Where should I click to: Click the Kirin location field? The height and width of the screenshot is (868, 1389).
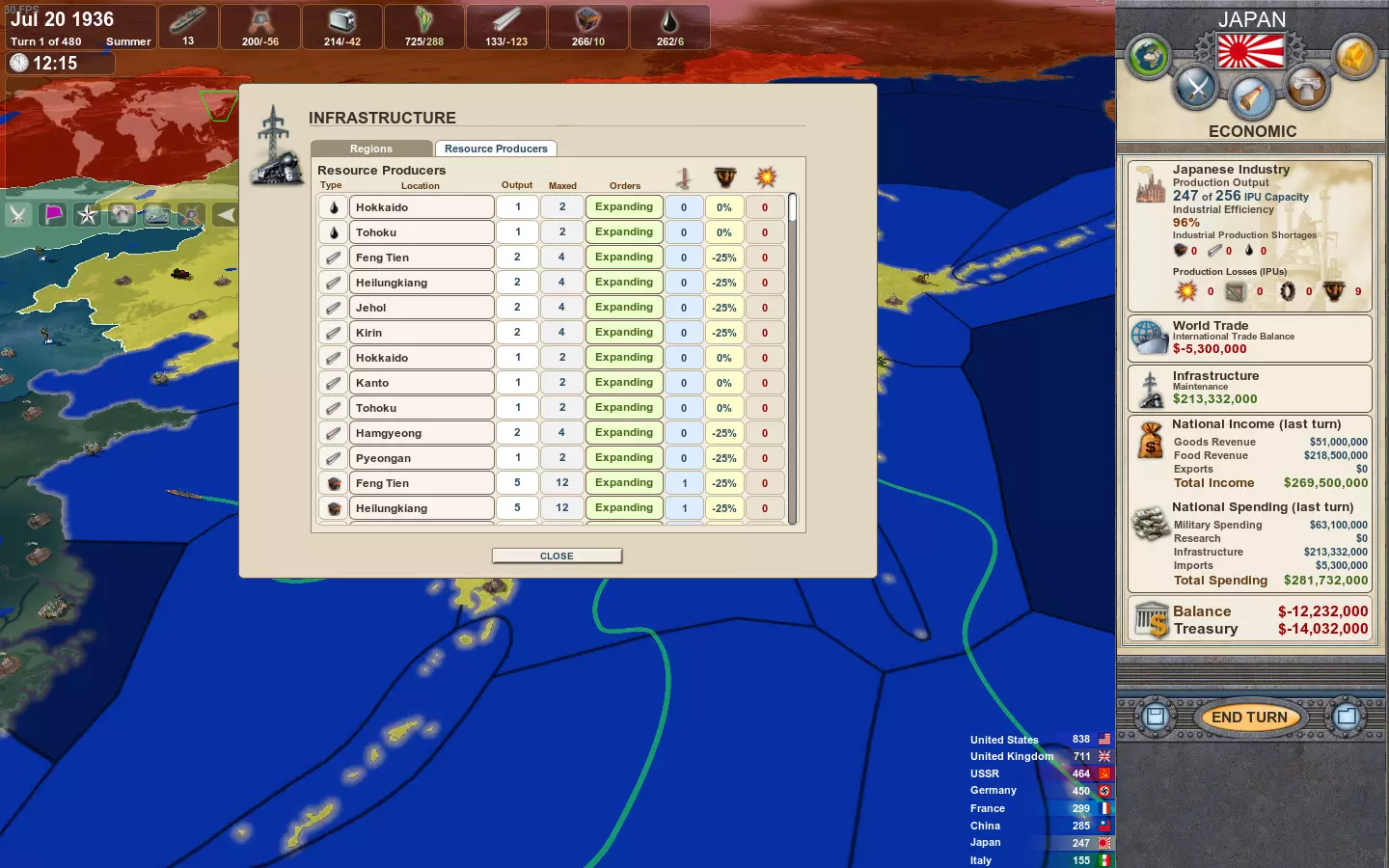click(x=422, y=333)
